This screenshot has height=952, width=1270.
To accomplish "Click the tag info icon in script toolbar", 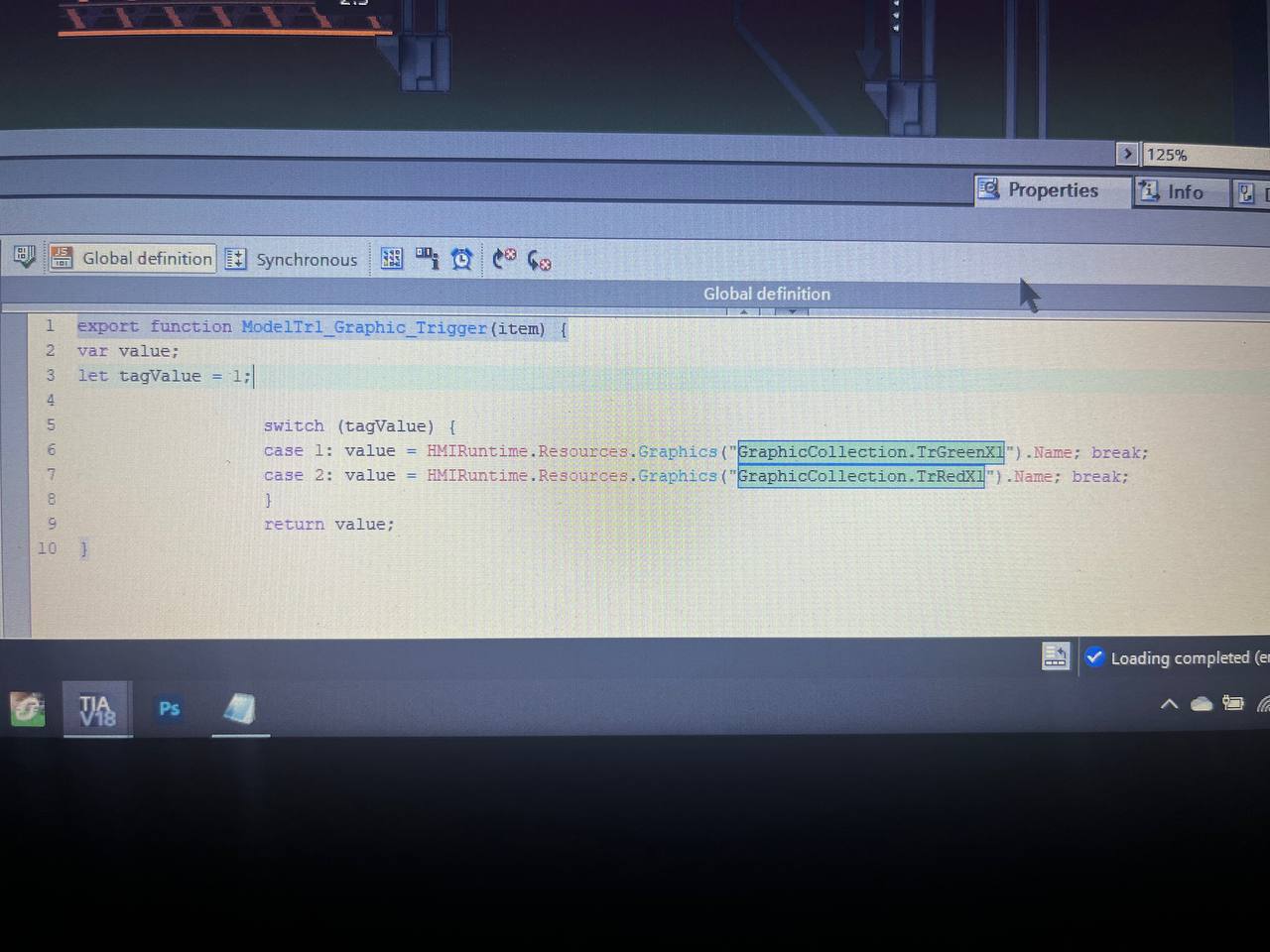I will tap(427, 258).
